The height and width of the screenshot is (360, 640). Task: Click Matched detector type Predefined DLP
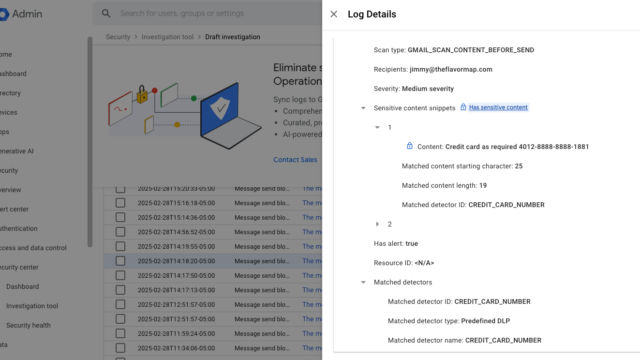tap(485, 321)
